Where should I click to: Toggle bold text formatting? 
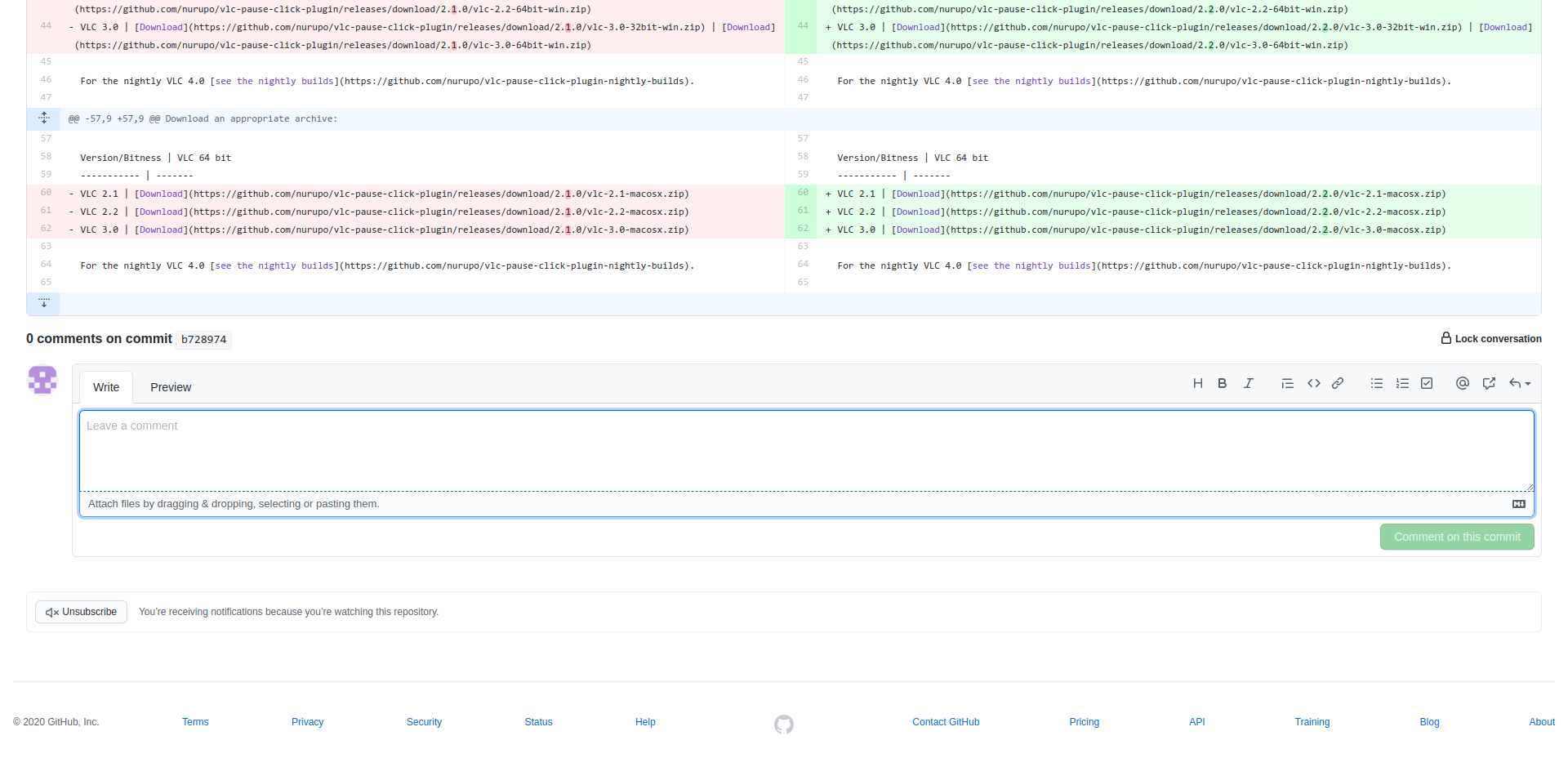point(1222,383)
